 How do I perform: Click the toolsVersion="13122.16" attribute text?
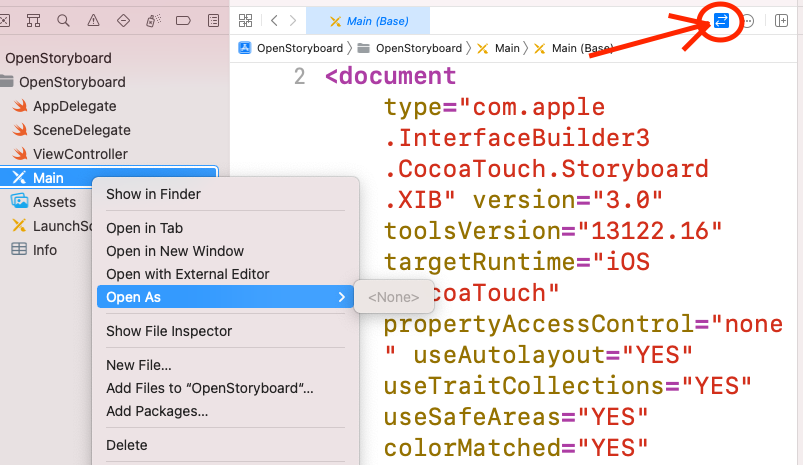(553, 231)
